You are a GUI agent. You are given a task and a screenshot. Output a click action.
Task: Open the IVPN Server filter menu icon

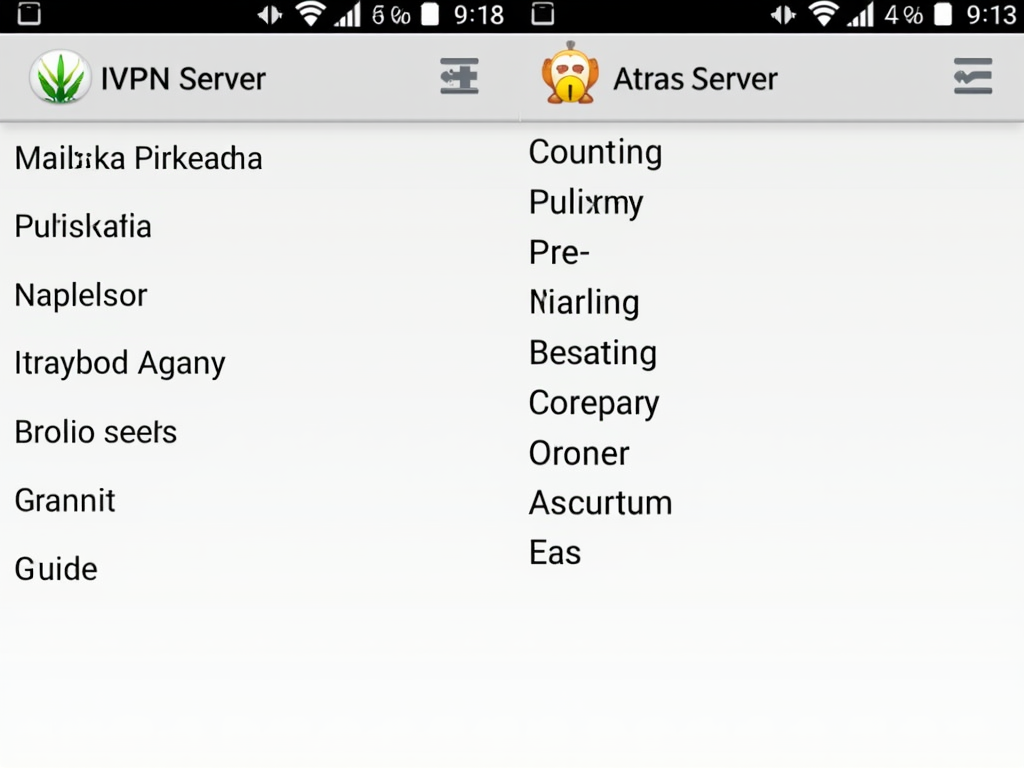[x=459, y=76]
